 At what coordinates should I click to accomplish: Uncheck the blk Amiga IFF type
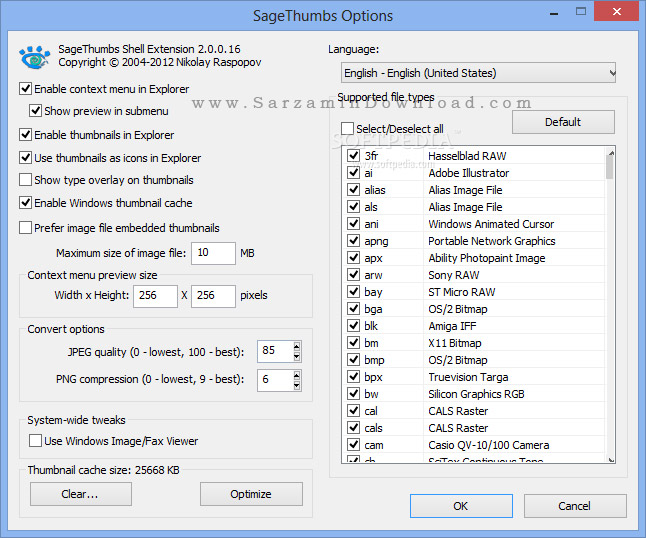(x=353, y=325)
